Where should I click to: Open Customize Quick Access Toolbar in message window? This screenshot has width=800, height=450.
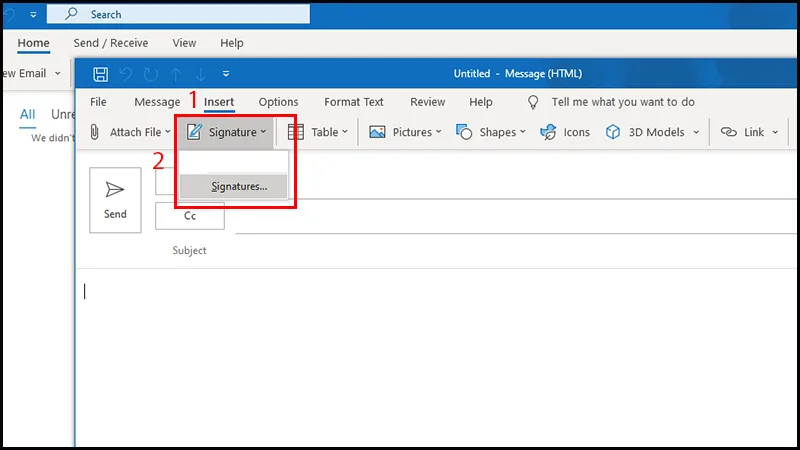(226, 74)
